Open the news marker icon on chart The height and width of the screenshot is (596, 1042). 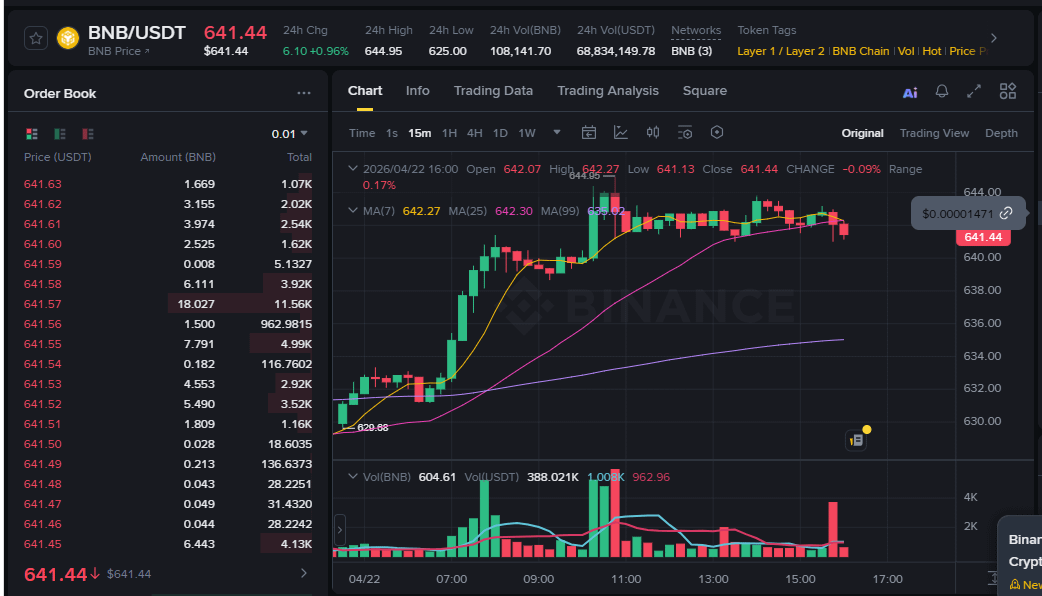pos(856,440)
